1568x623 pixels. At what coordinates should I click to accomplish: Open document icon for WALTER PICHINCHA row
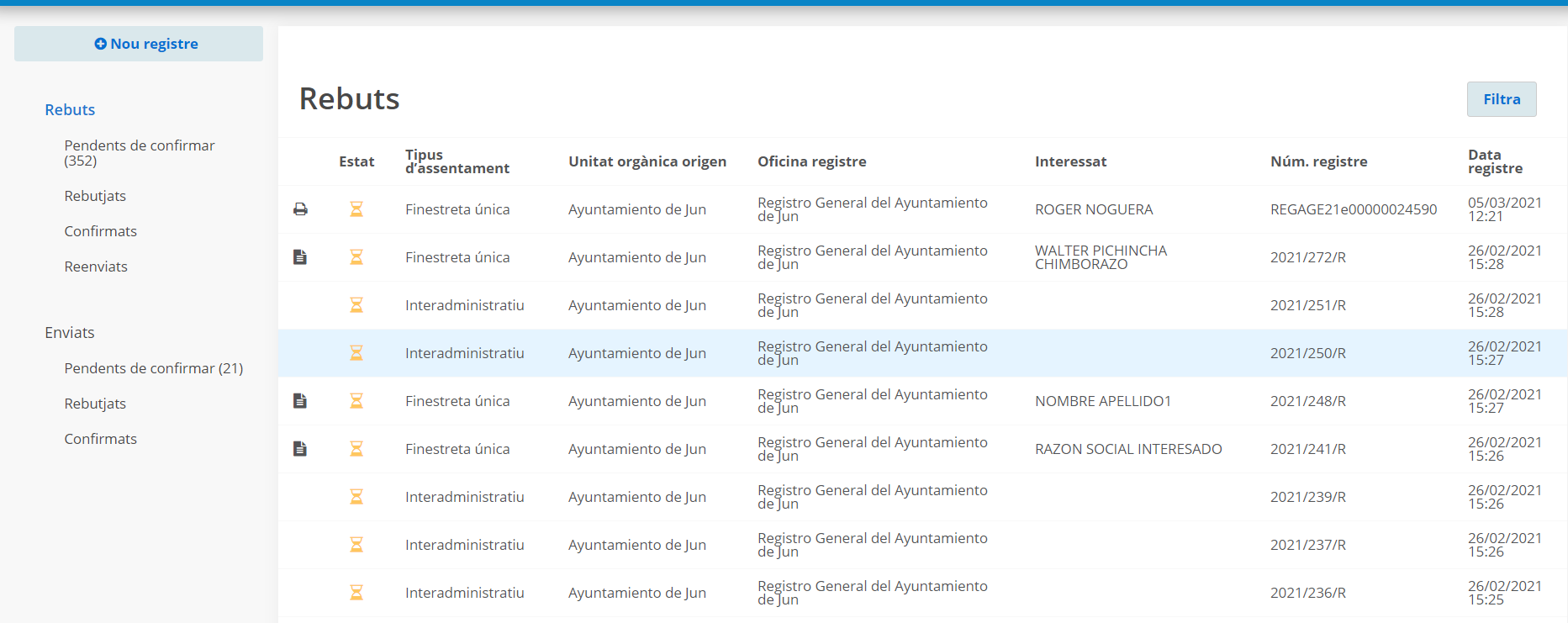click(300, 257)
